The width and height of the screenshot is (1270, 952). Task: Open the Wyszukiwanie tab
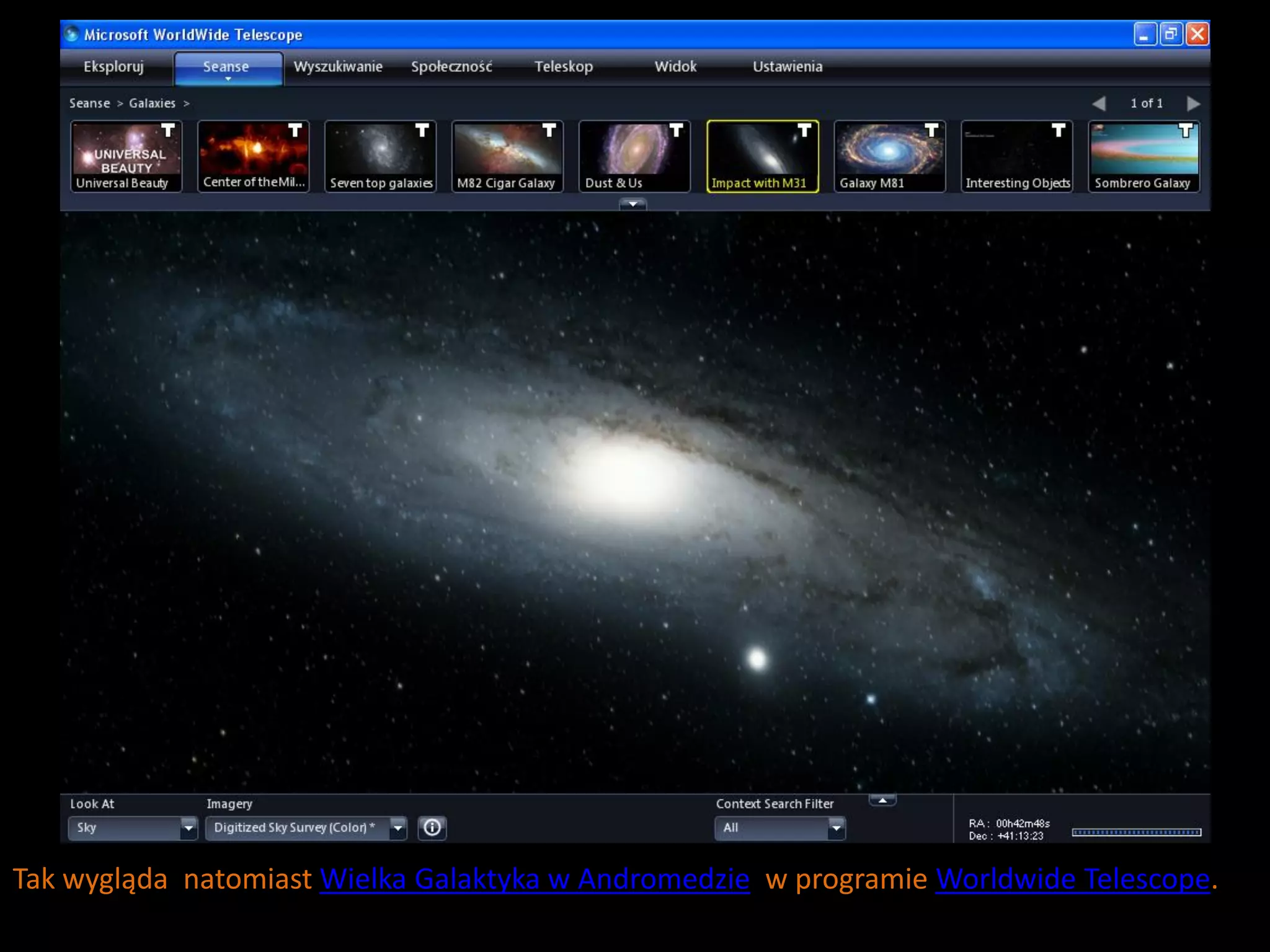pos(338,66)
